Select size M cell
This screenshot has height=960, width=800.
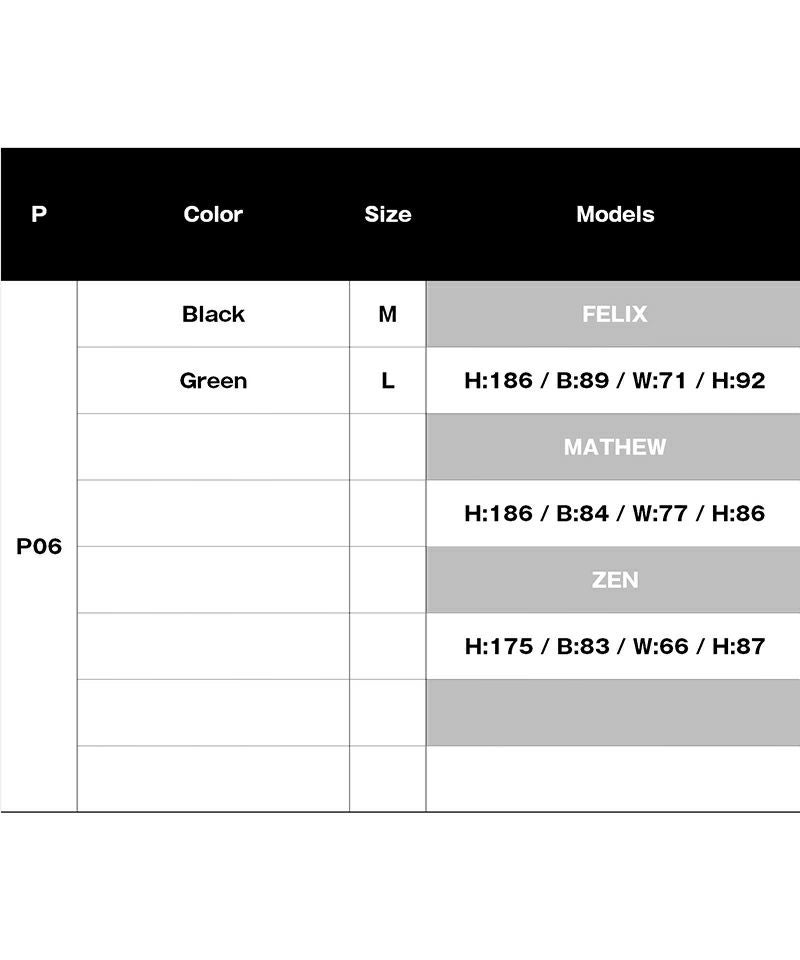point(387,314)
